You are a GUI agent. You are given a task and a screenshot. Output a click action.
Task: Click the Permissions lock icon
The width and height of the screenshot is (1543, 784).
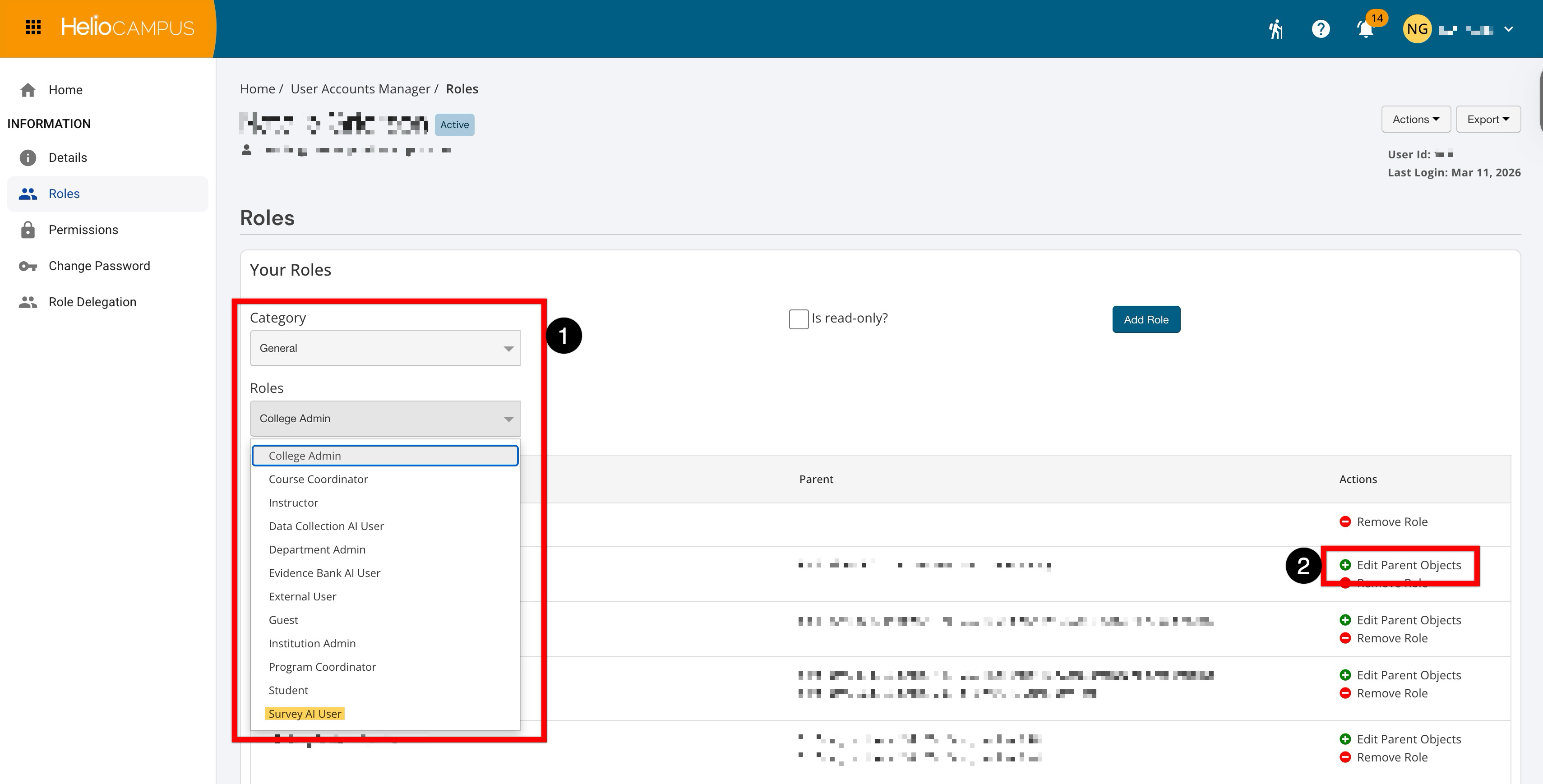(28, 230)
